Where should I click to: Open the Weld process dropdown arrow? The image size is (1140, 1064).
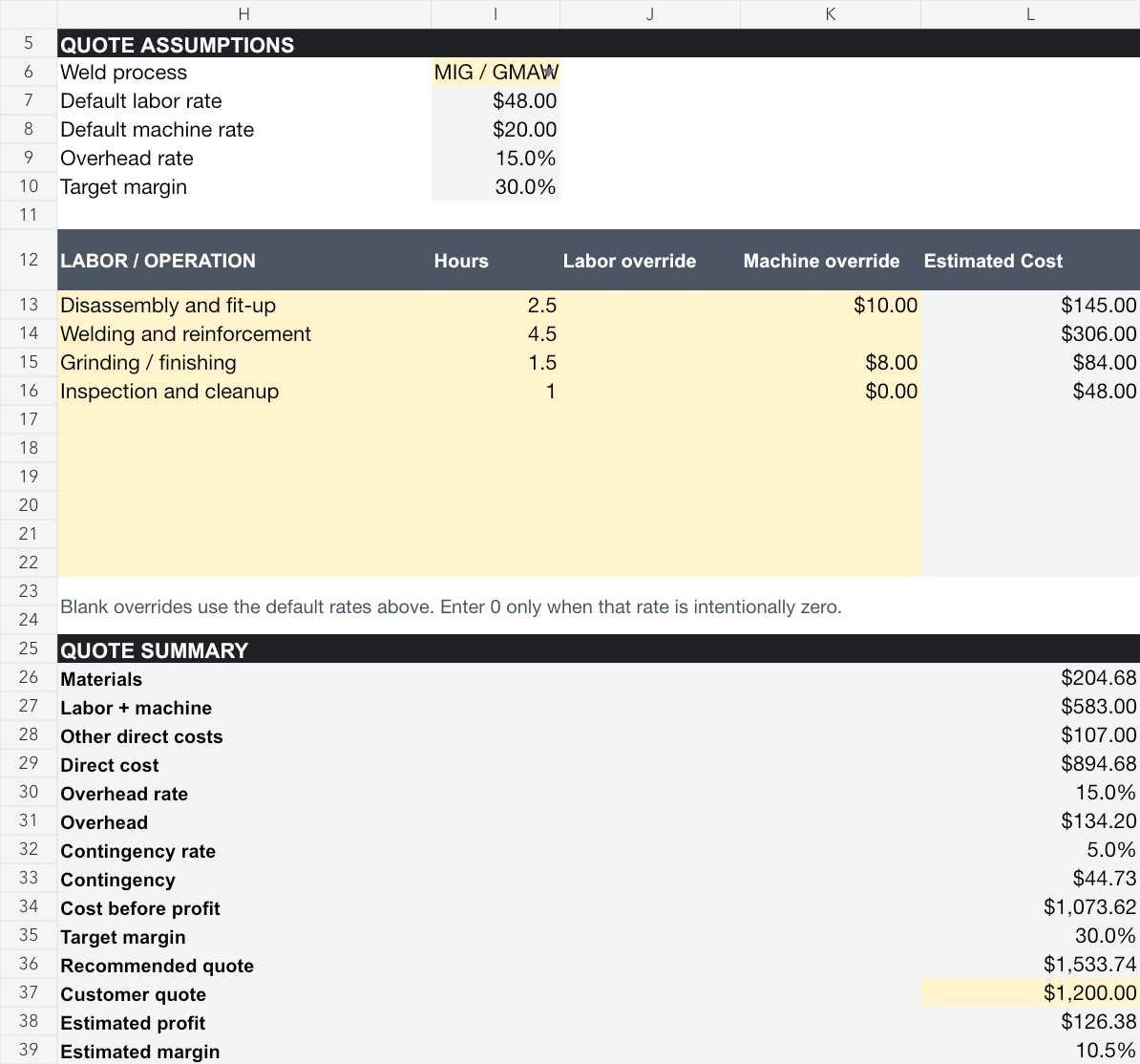click(550, 72)
